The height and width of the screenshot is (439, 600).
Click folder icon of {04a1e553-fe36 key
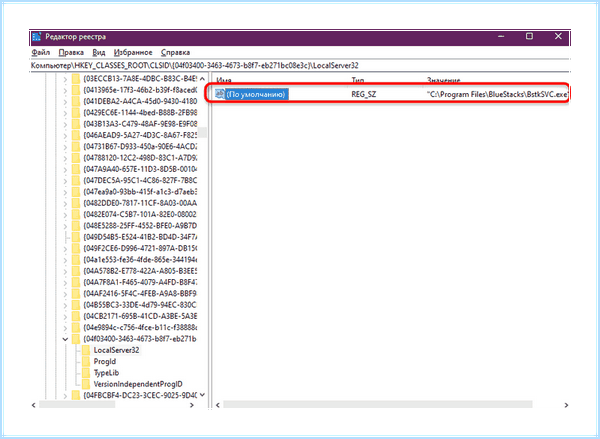click(76, 260)
